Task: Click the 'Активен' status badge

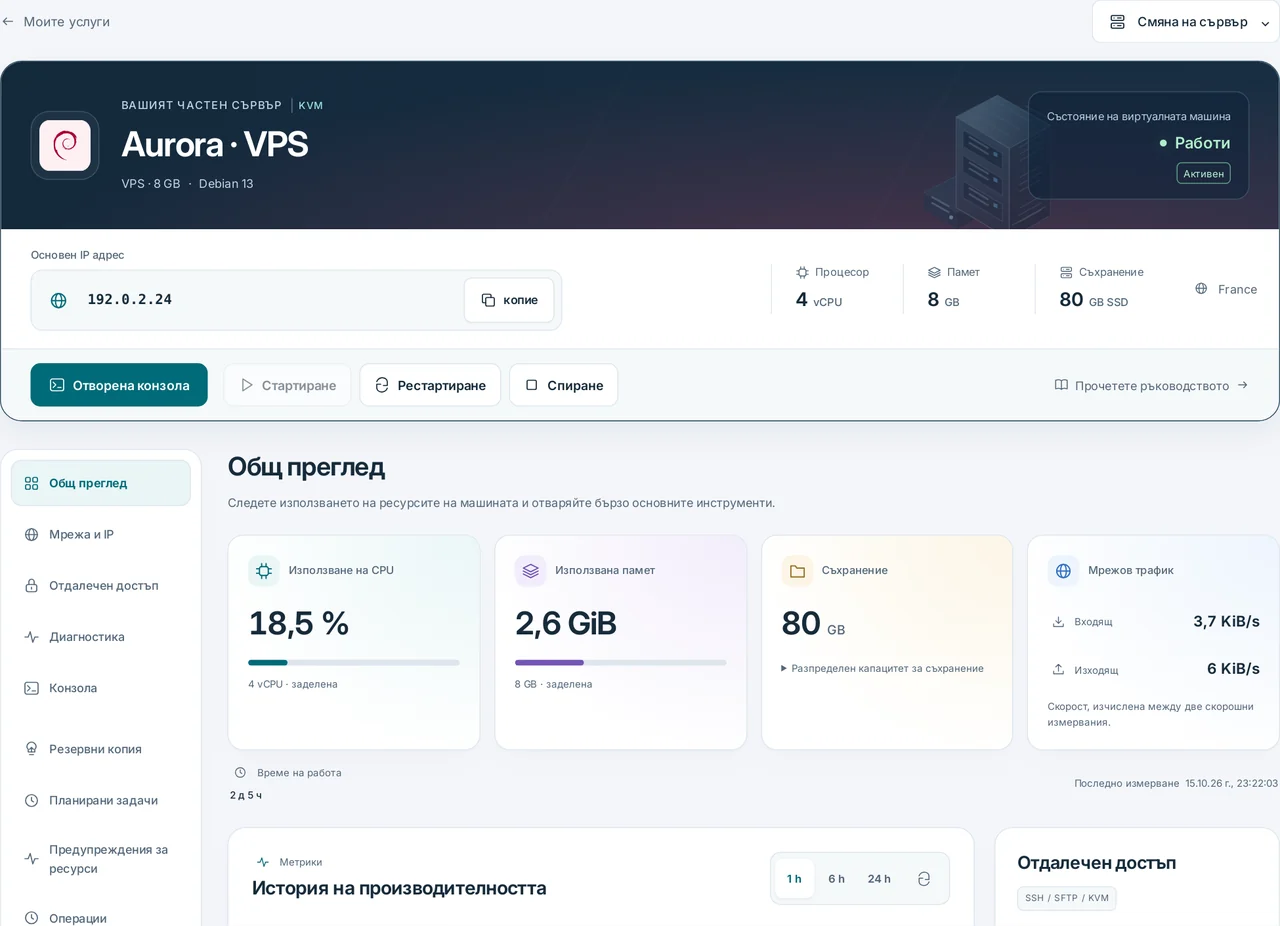Action: click(1203, 174)
